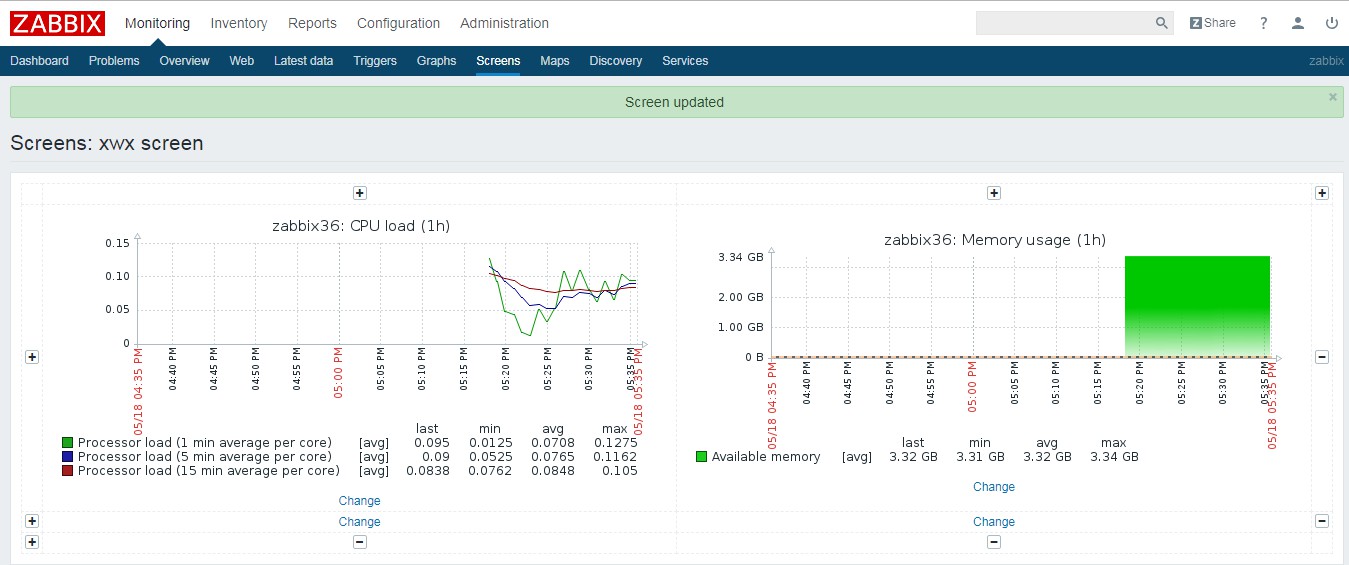The width and height of the screenshot is (1349, 565).
Task: Click the search magnifier icon
Action: 1161,23
